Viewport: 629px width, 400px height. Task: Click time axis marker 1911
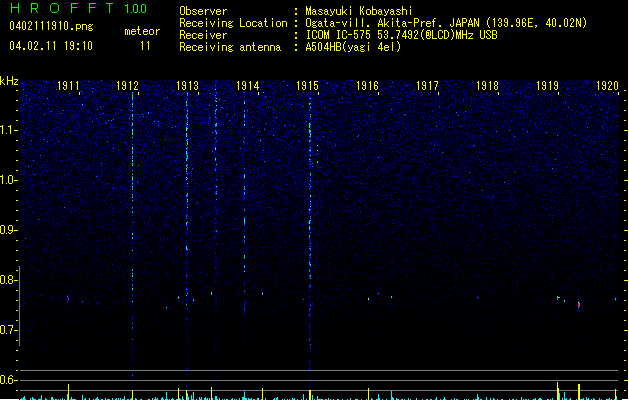point(68,86)
